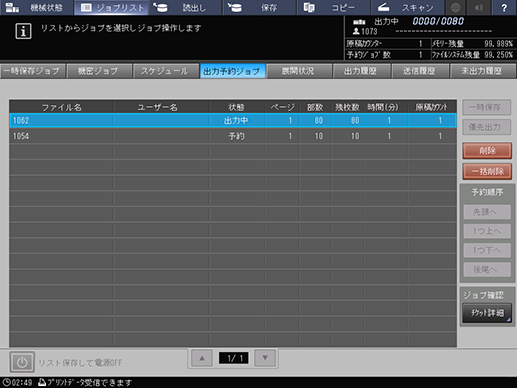Switch to 一時保存ジョブ tab
Screen dimensions: 517x388
[33, 71]
